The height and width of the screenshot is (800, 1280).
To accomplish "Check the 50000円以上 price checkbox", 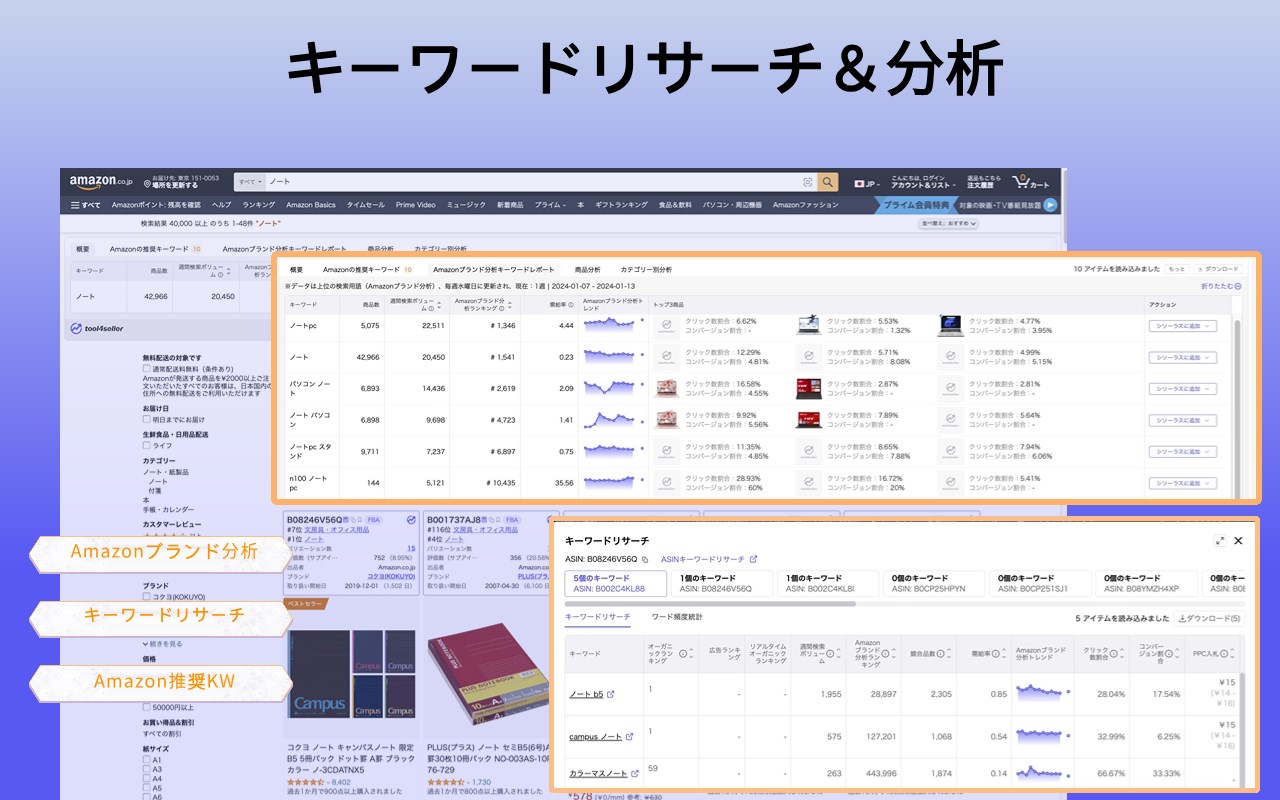I will pyautogui.click(x=147, y=707).
